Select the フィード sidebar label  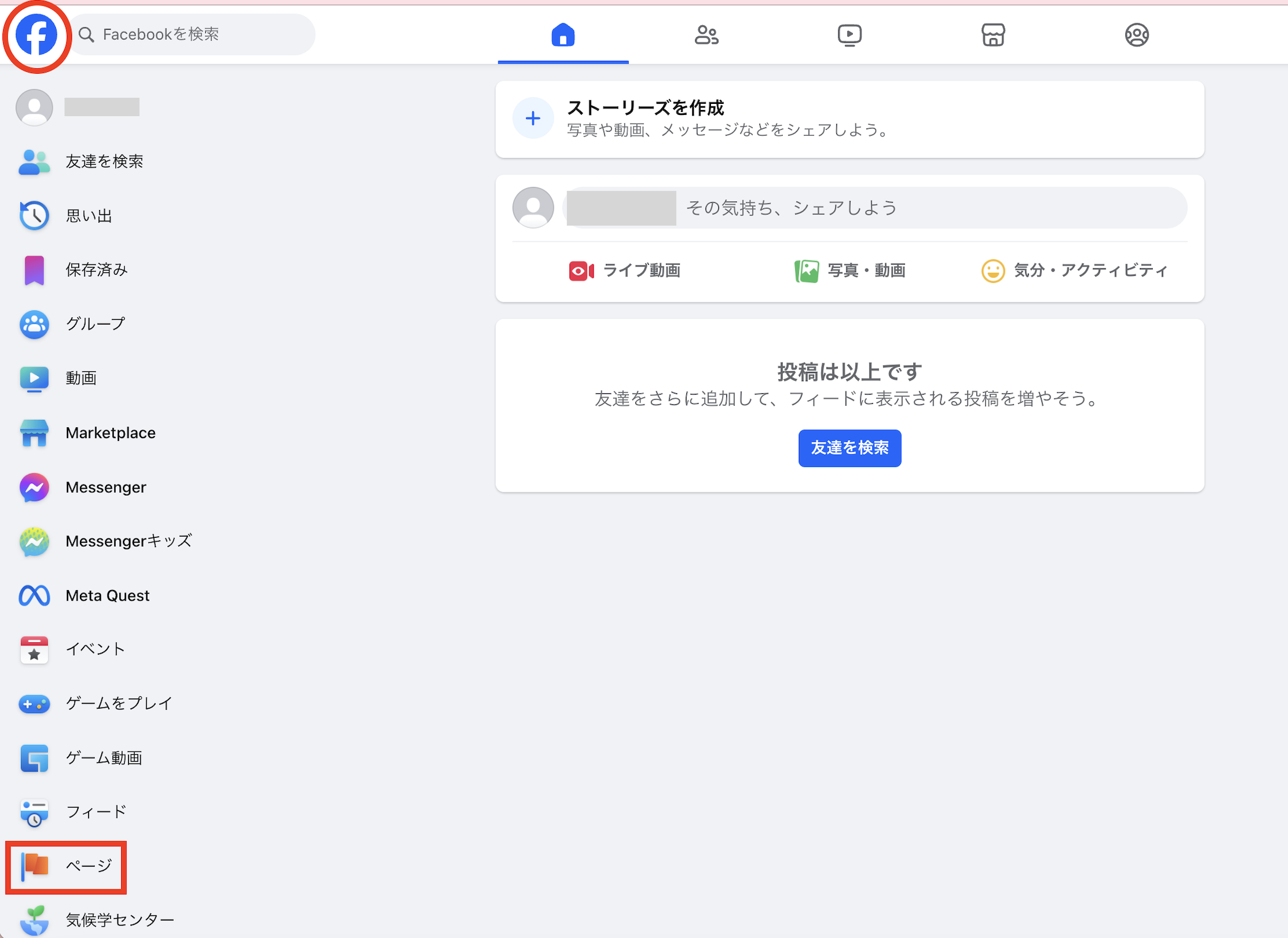(96, 813)
